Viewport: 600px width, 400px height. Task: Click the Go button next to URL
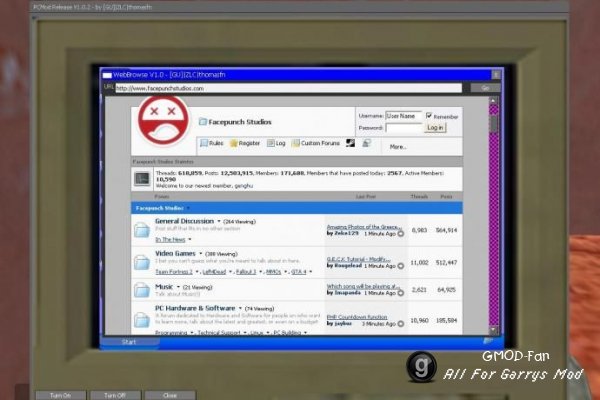[x=485, y=88]
